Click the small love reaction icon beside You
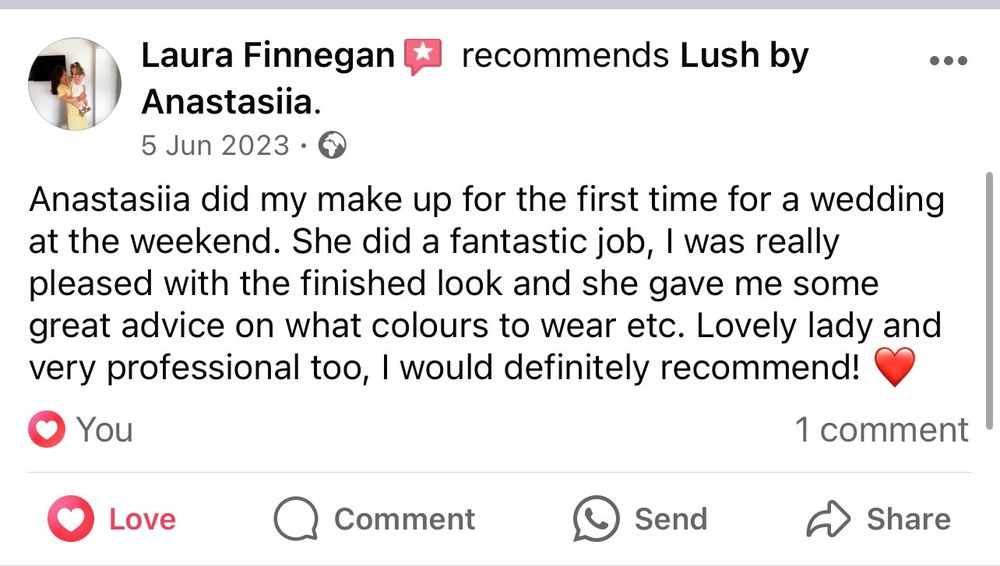 click(47, 430)
